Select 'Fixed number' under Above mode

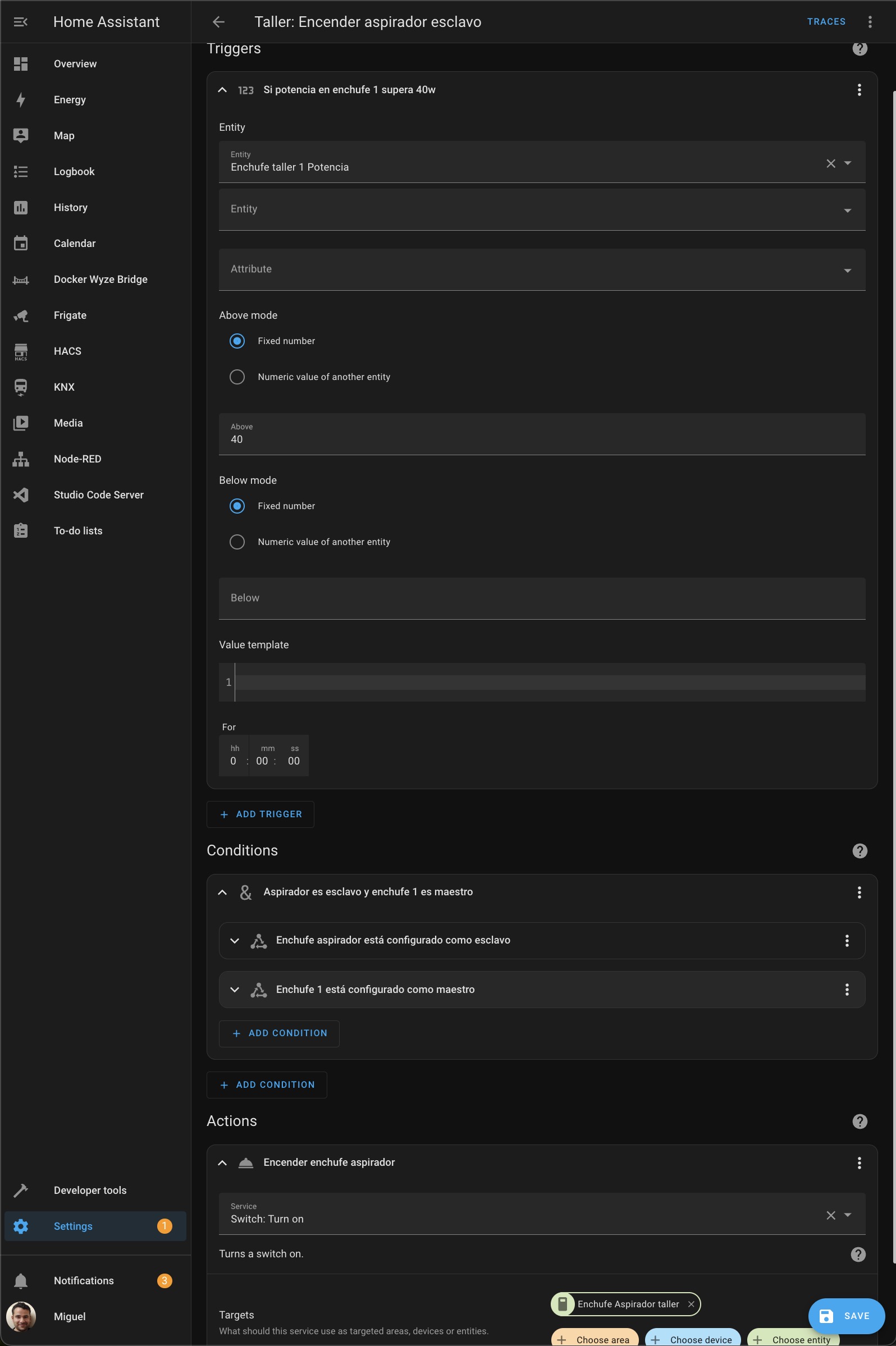(237, 341)
